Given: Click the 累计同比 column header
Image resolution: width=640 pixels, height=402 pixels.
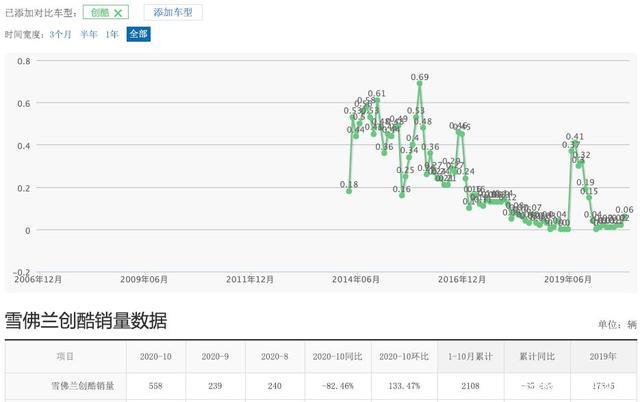Looking at the screenshot, I should click(x=537, y=357).
